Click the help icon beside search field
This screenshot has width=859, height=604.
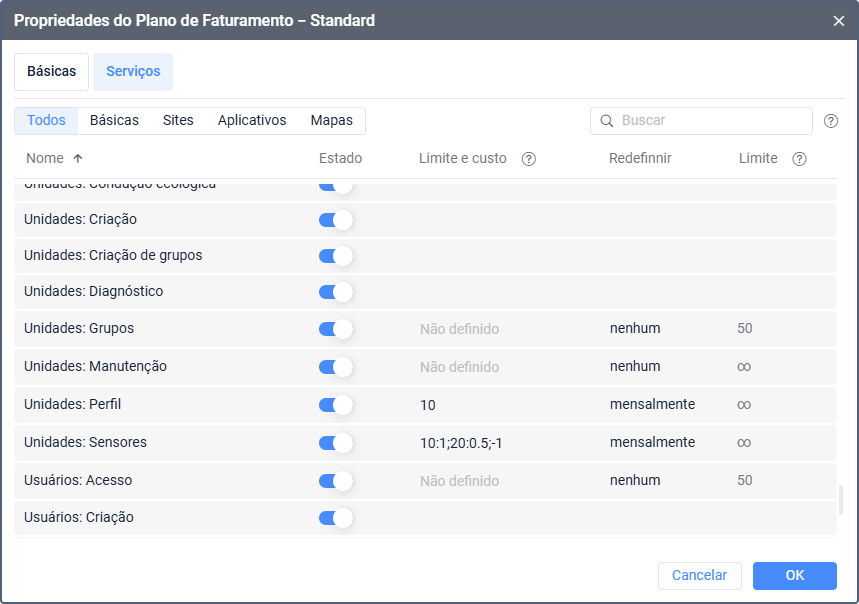pos(831,121)
